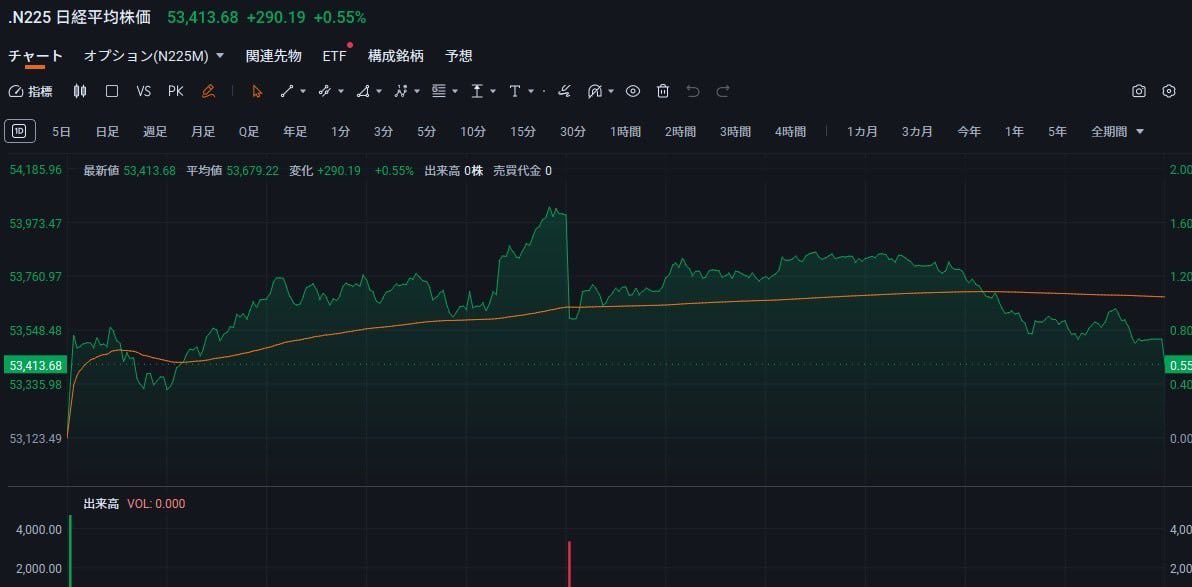Expand the text tool options
The image size is (1192, 587).
pyautogui.click(x=531, y=91)
